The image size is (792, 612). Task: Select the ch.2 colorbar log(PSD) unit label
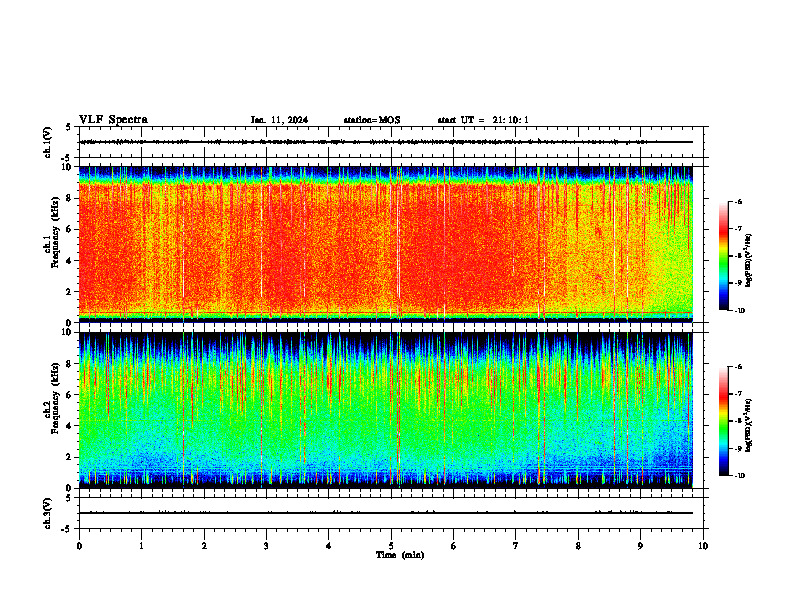pos(748,425)
